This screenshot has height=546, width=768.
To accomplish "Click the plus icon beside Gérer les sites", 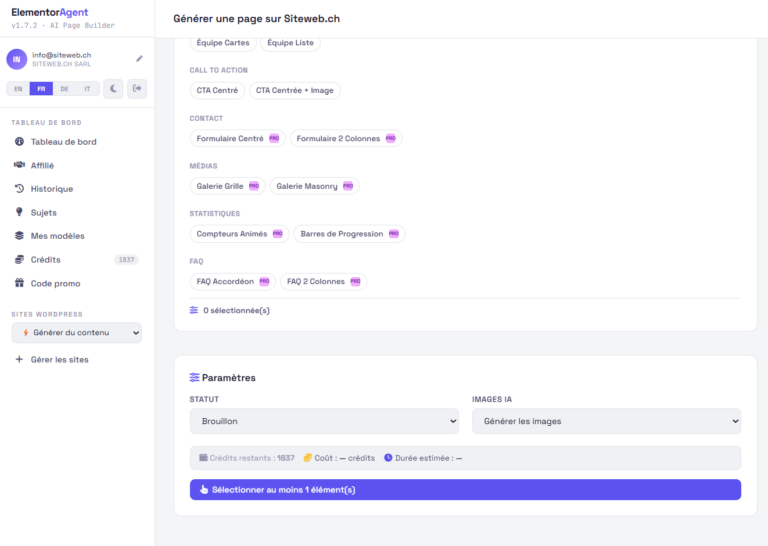I will pos(19,359).
